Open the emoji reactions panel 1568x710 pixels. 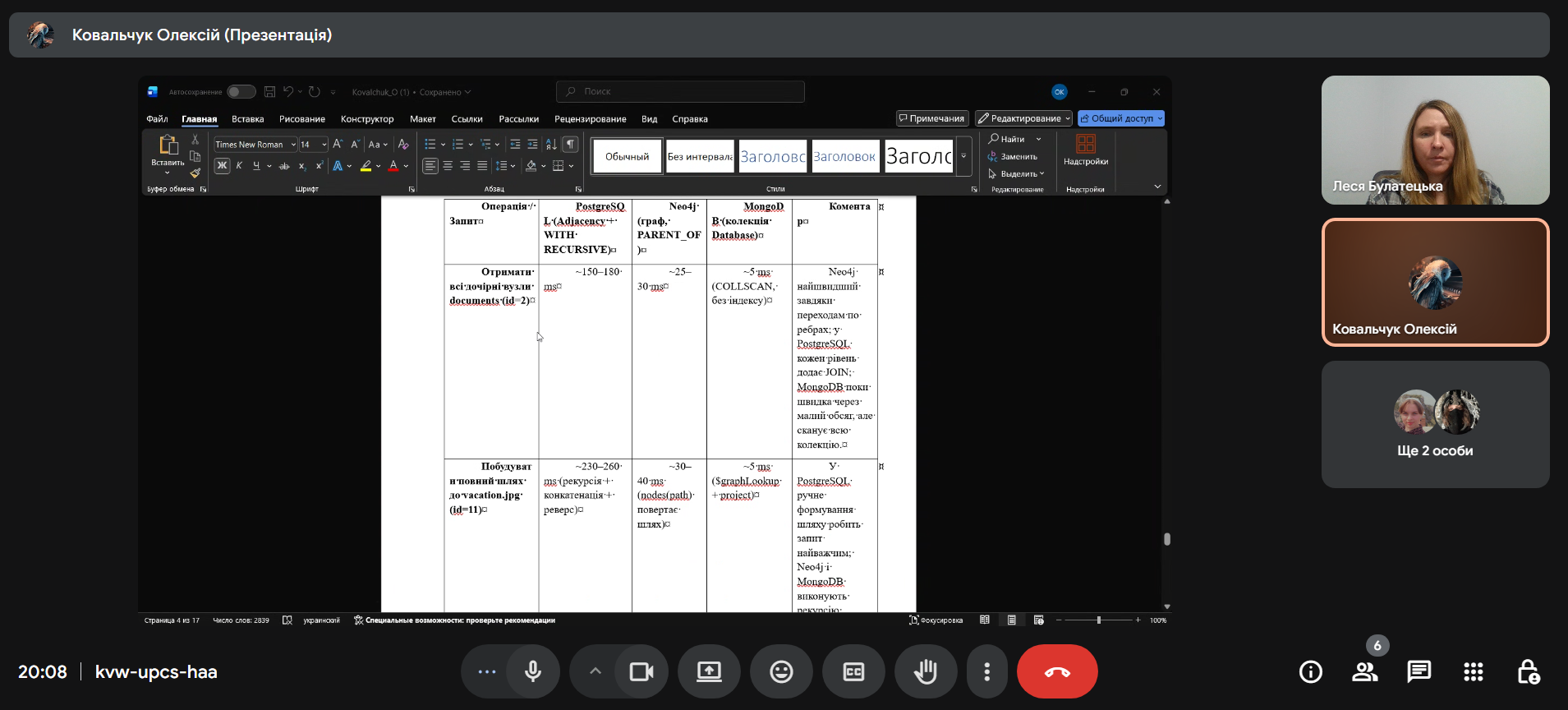coord(781,671)
